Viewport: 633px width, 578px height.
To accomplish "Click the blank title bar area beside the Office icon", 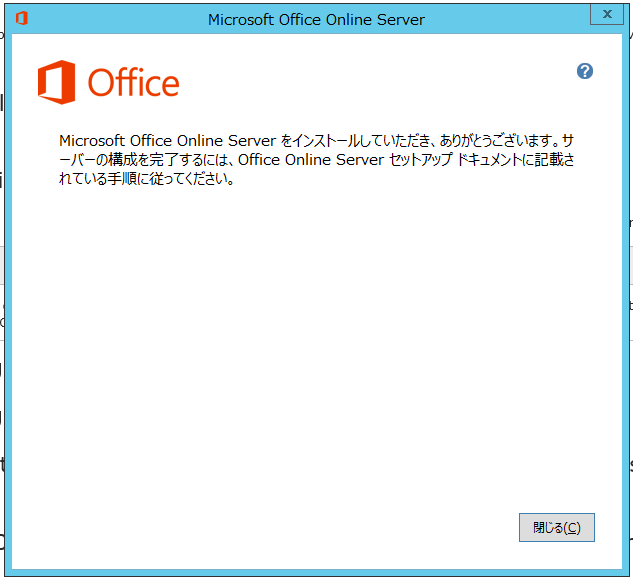I will (x=113, y=19).
